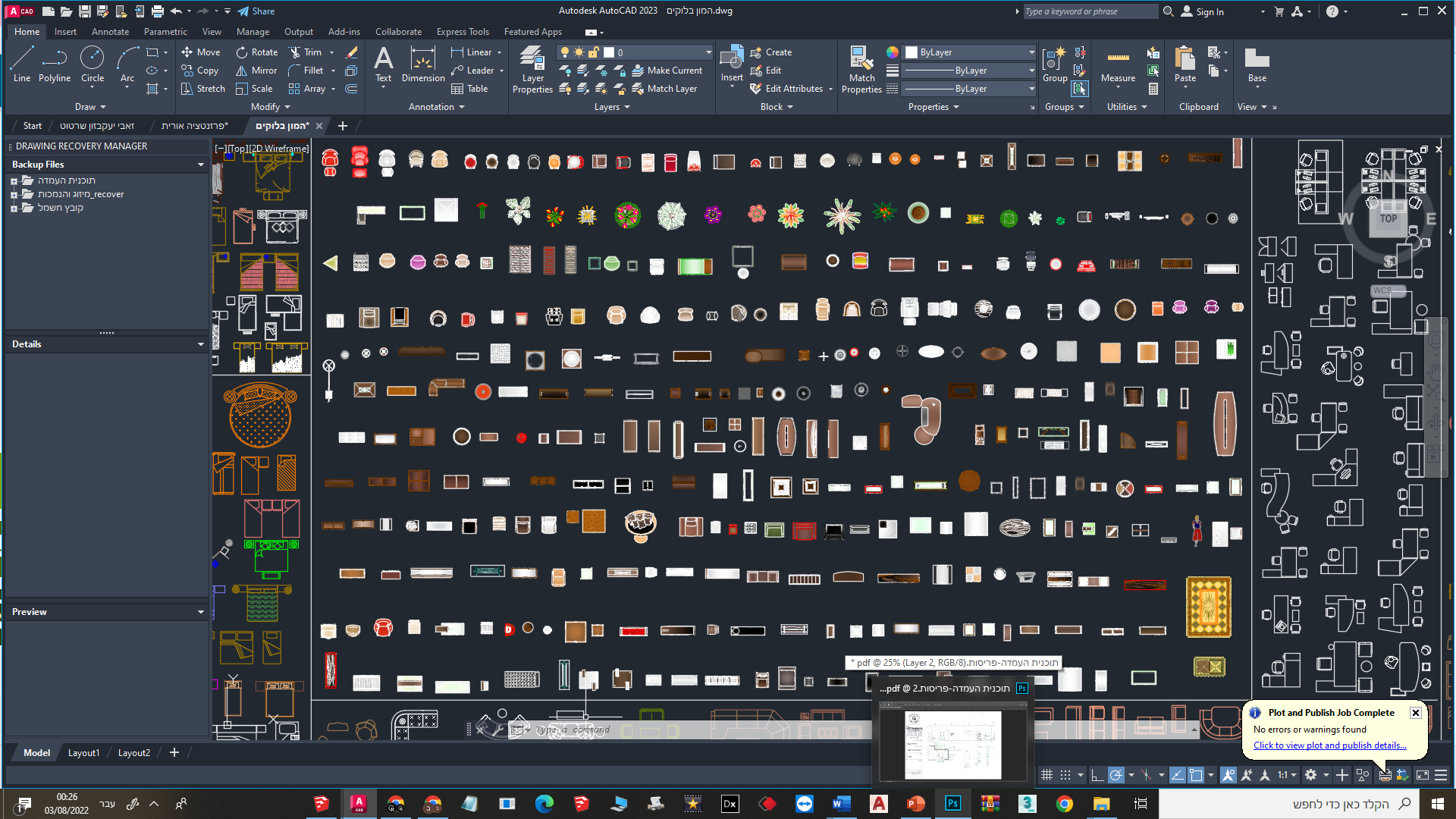
Task: Activate Match Properties tool
Action: point(861,68)
